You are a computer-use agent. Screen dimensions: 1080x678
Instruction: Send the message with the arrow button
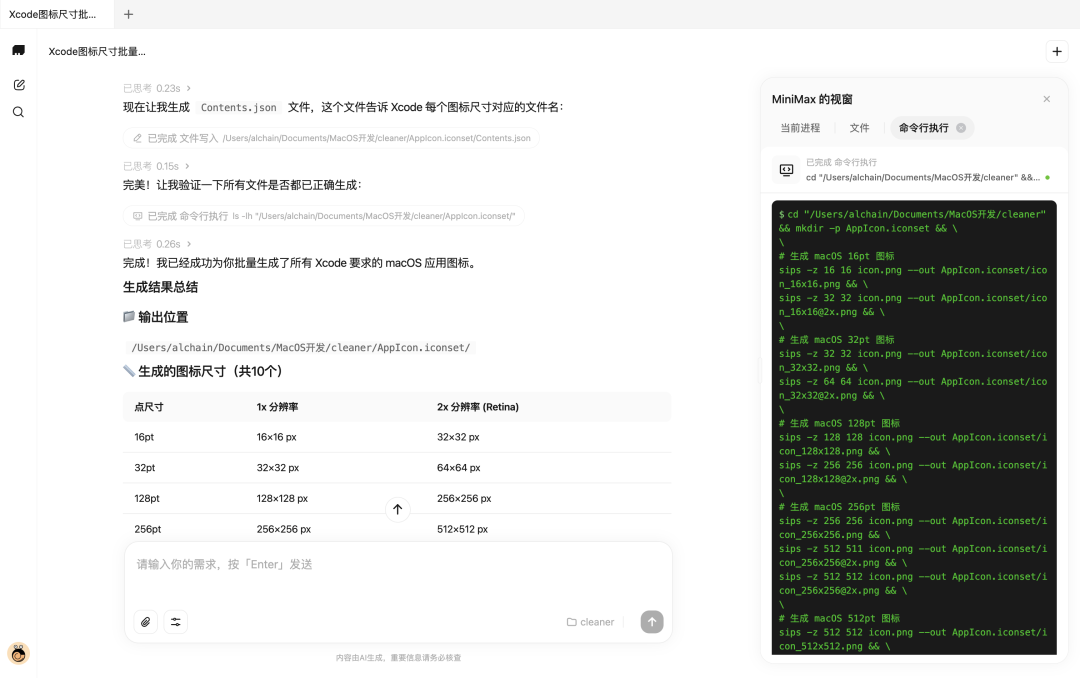coord(652,622)
